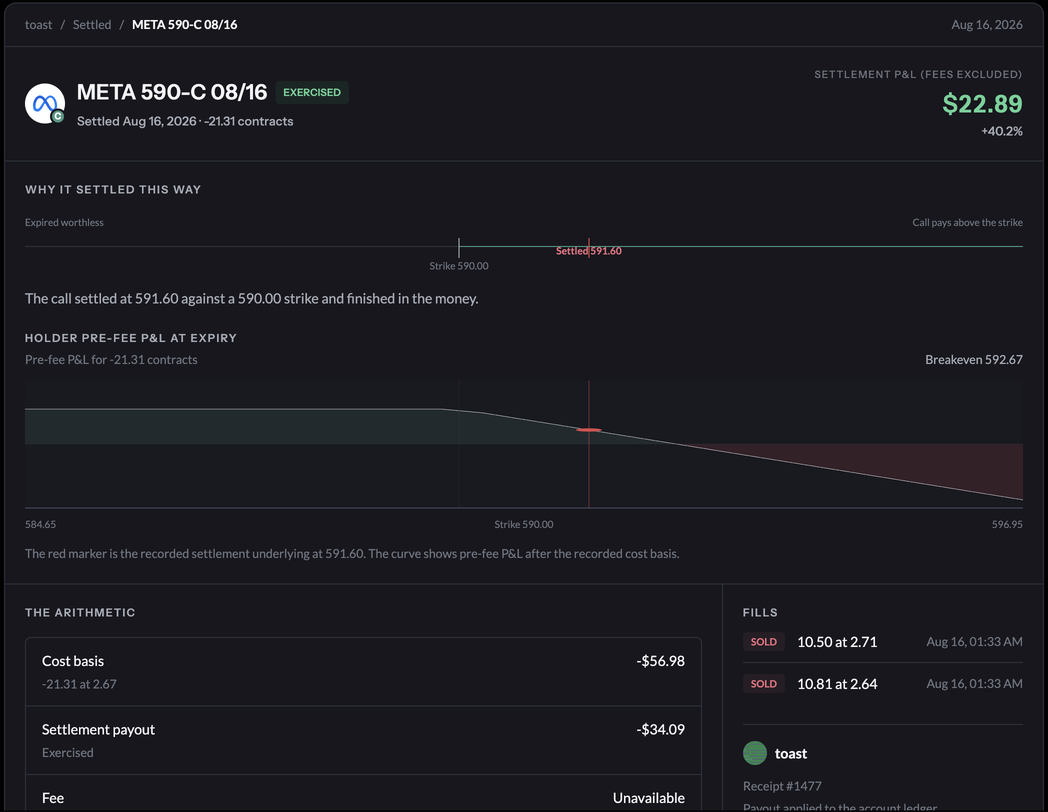Click first fill timestamp Aug 16, 01:33 AM
The image size is (1048, 812).
point(974,642)
